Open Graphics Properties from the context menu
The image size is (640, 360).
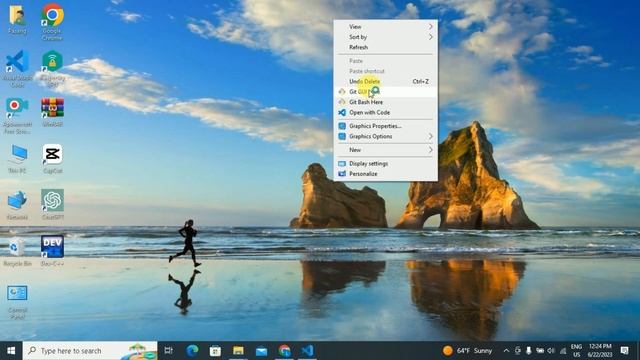point(386,126)
